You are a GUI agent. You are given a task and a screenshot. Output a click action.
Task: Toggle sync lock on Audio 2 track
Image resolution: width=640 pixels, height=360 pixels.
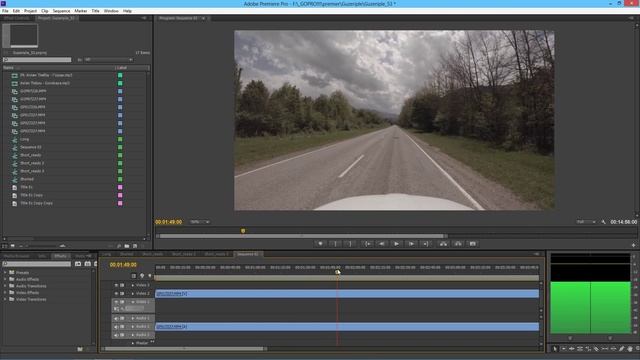122,327
